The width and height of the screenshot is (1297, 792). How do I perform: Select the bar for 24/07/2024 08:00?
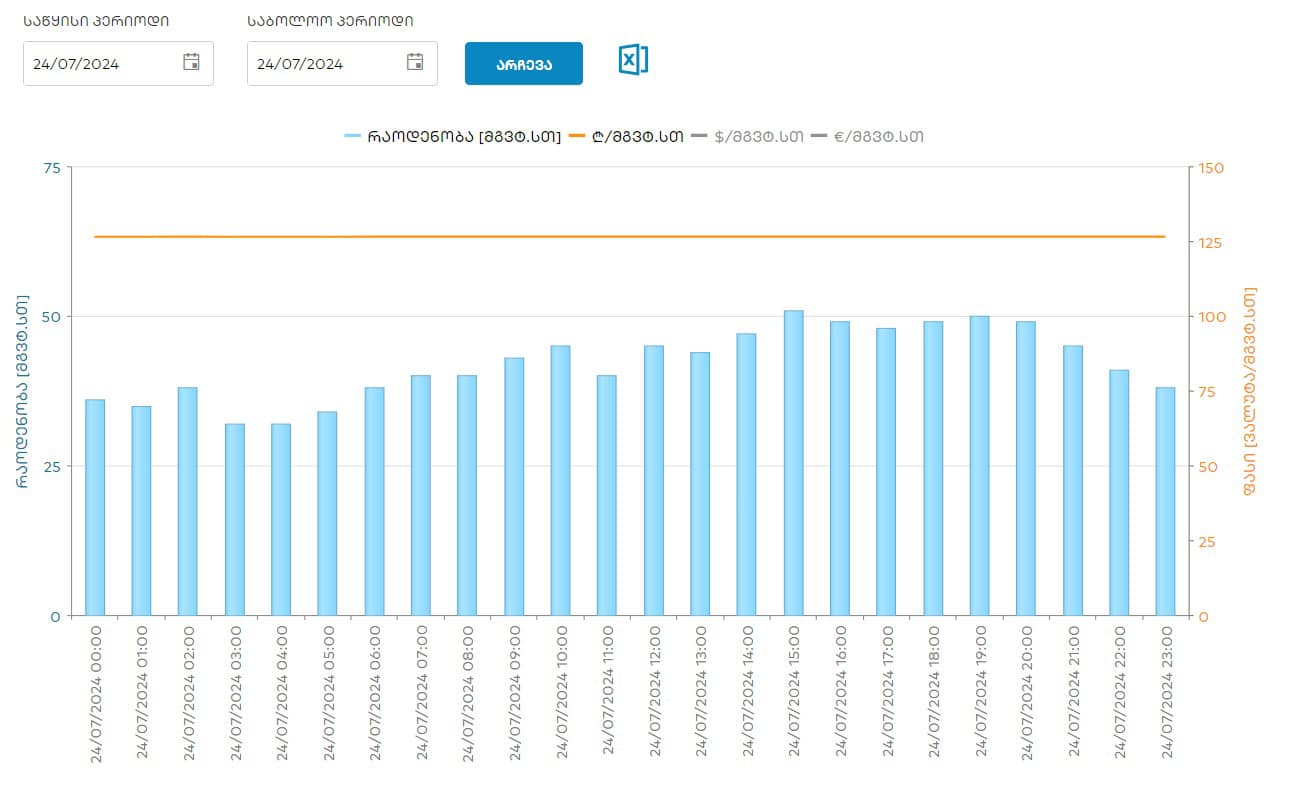(467, 495)
